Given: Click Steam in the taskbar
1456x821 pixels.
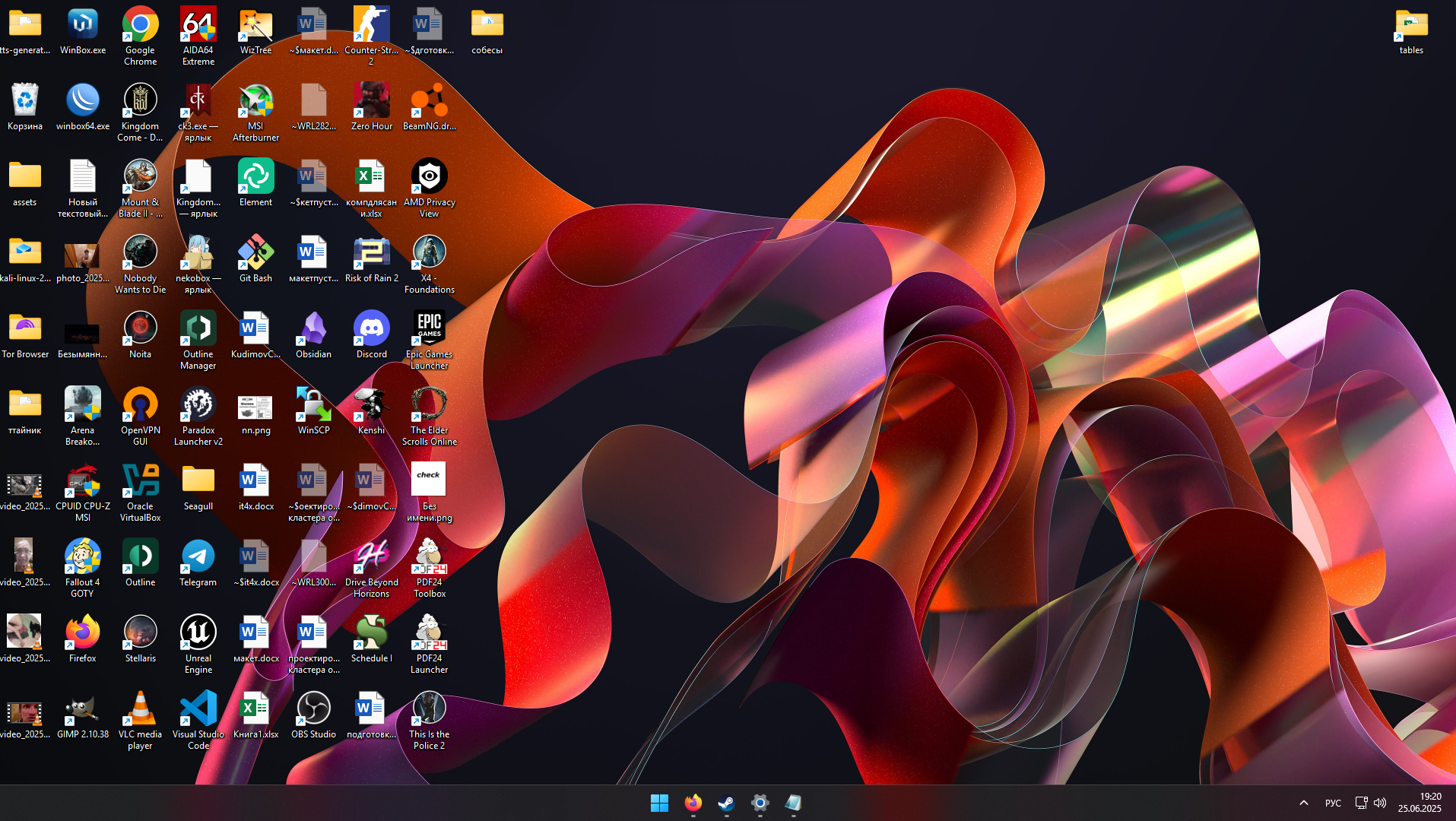Looking at the screenshot, I should tap(726, 803).
